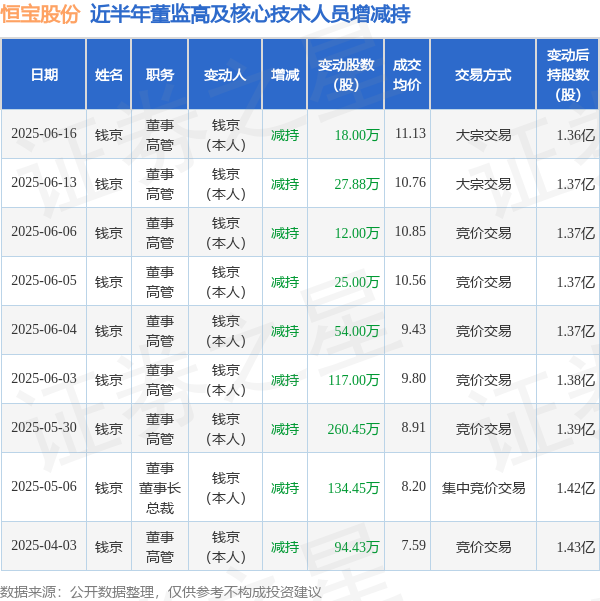
Task: Click the date cell 2025-06-06
Action: (x=44, y=232)
